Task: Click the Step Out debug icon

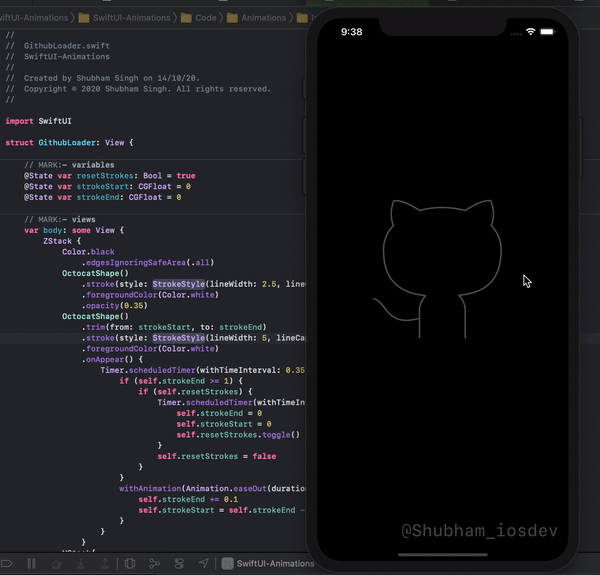Action: [x=105, y=564]
